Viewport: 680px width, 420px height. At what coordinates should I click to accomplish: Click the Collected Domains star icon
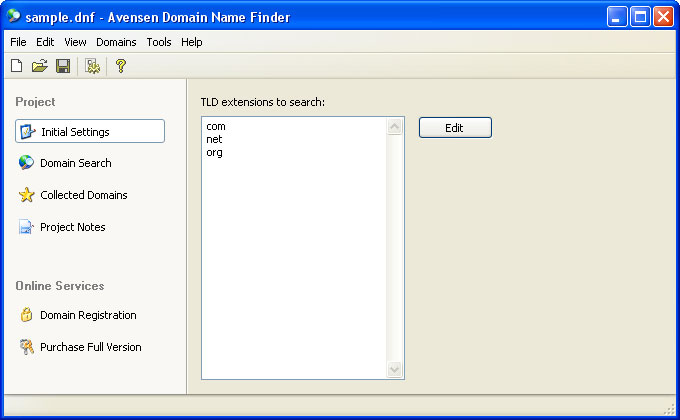pos(26,195)
